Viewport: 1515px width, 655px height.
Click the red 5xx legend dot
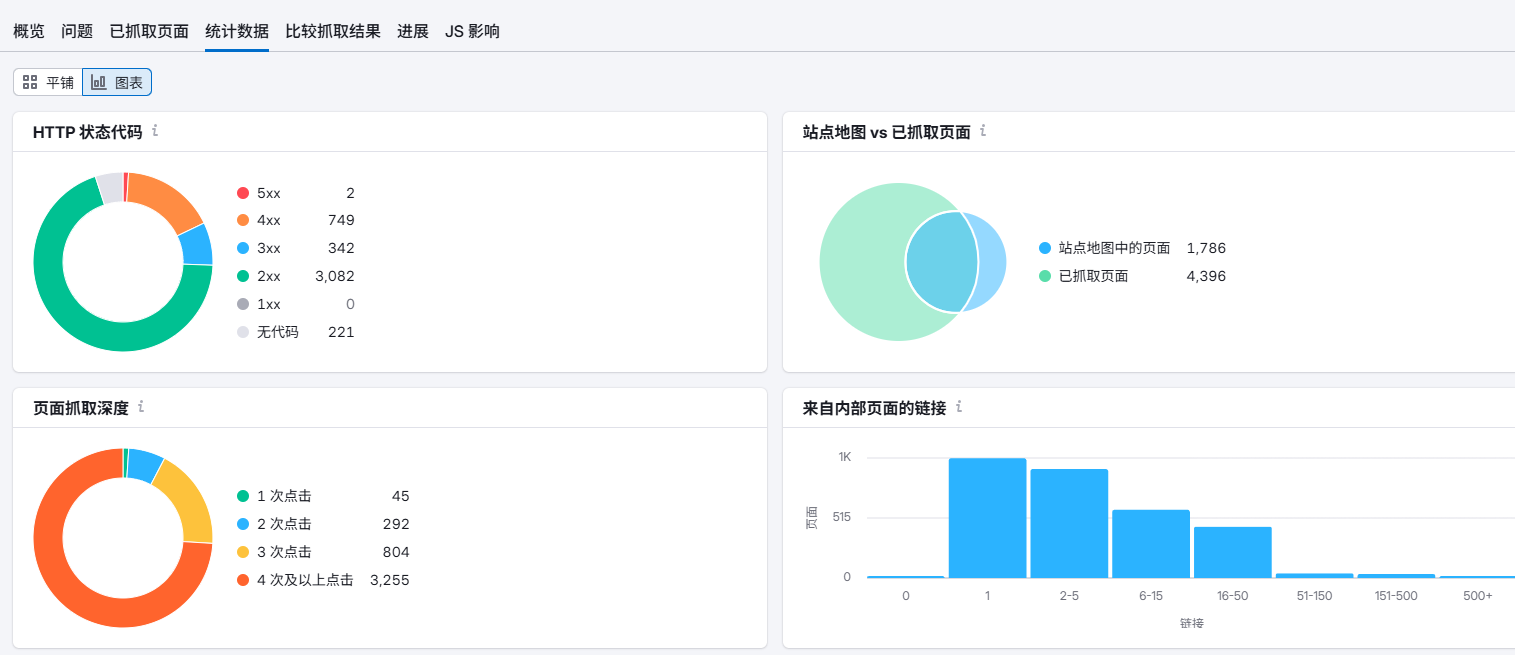[x=243, y=193]
